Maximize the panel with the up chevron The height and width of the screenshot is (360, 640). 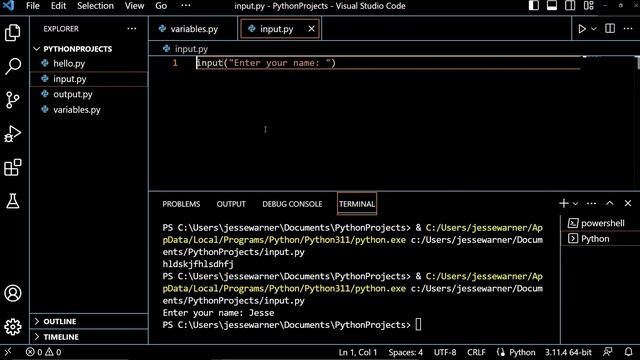click(610, 203)
